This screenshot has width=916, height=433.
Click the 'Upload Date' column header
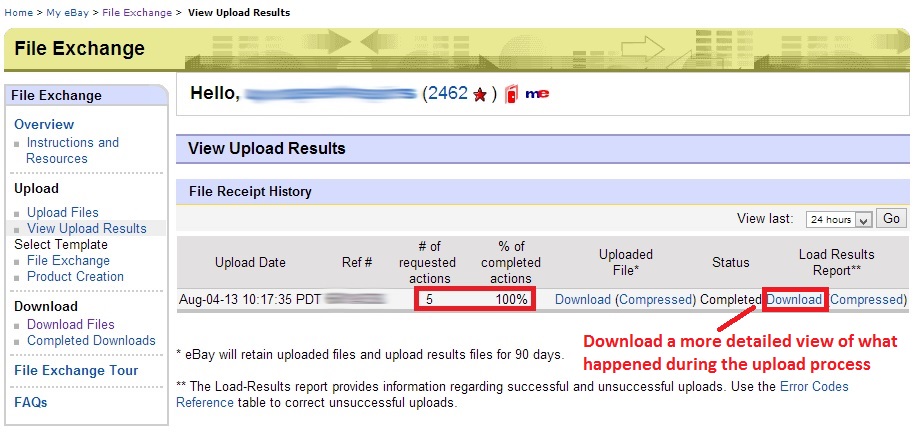[x=250, y=263]
